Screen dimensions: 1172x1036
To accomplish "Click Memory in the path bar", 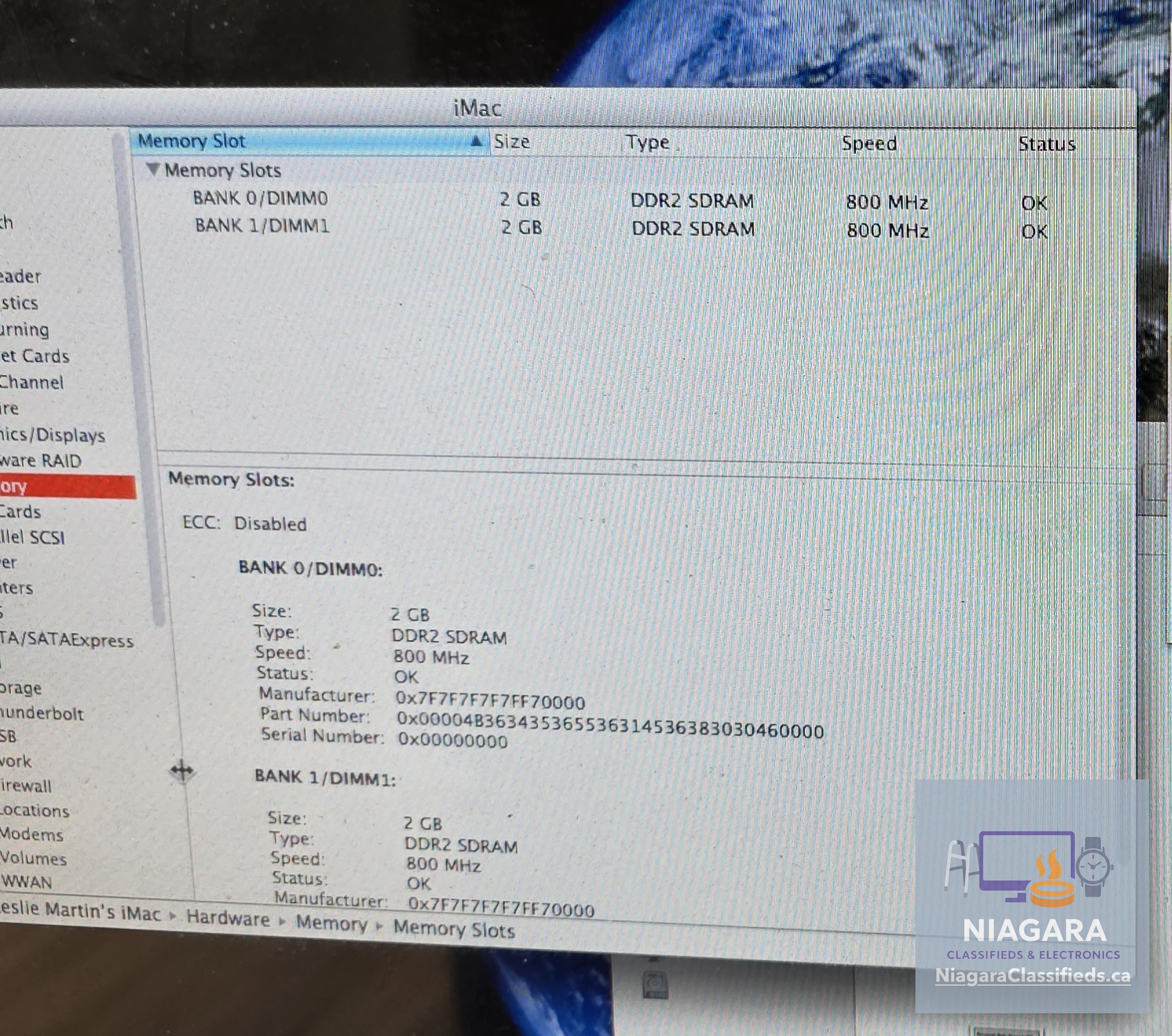I will [332, 923].
